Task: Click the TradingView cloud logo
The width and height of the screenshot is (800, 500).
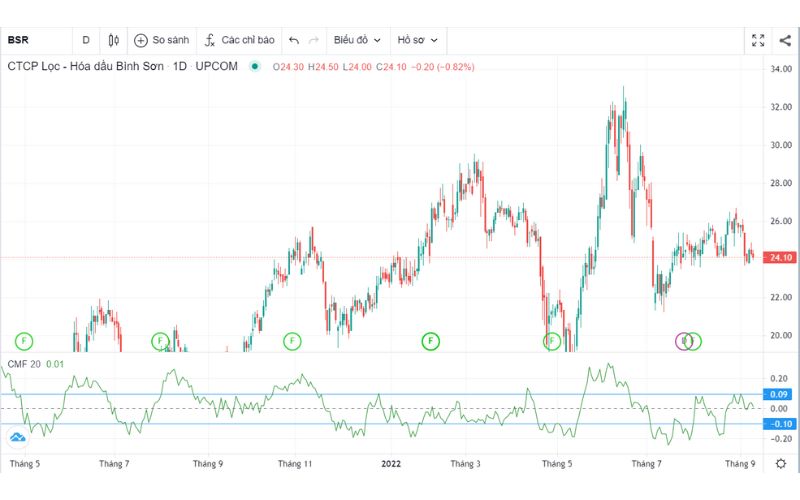Action: tap(17, 437)
